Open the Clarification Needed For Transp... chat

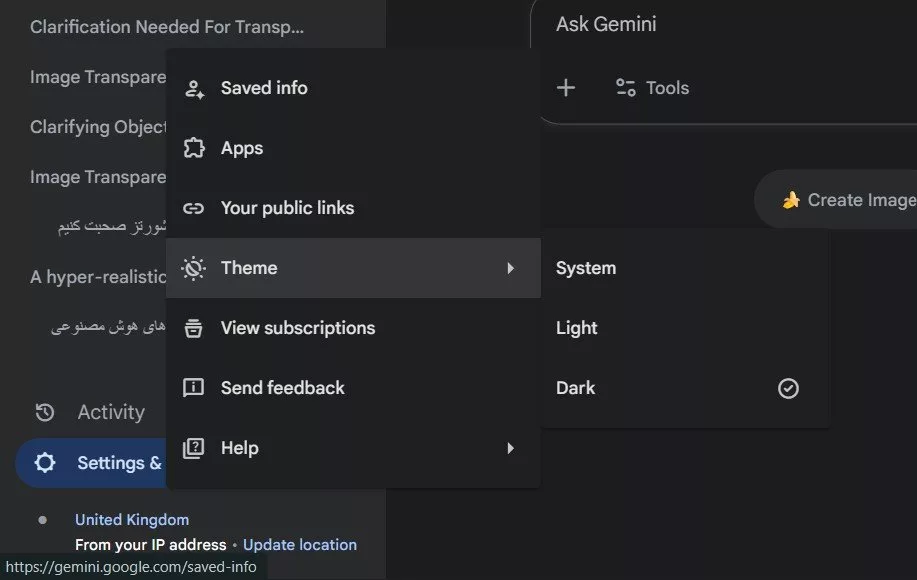(x=167, y=27)
